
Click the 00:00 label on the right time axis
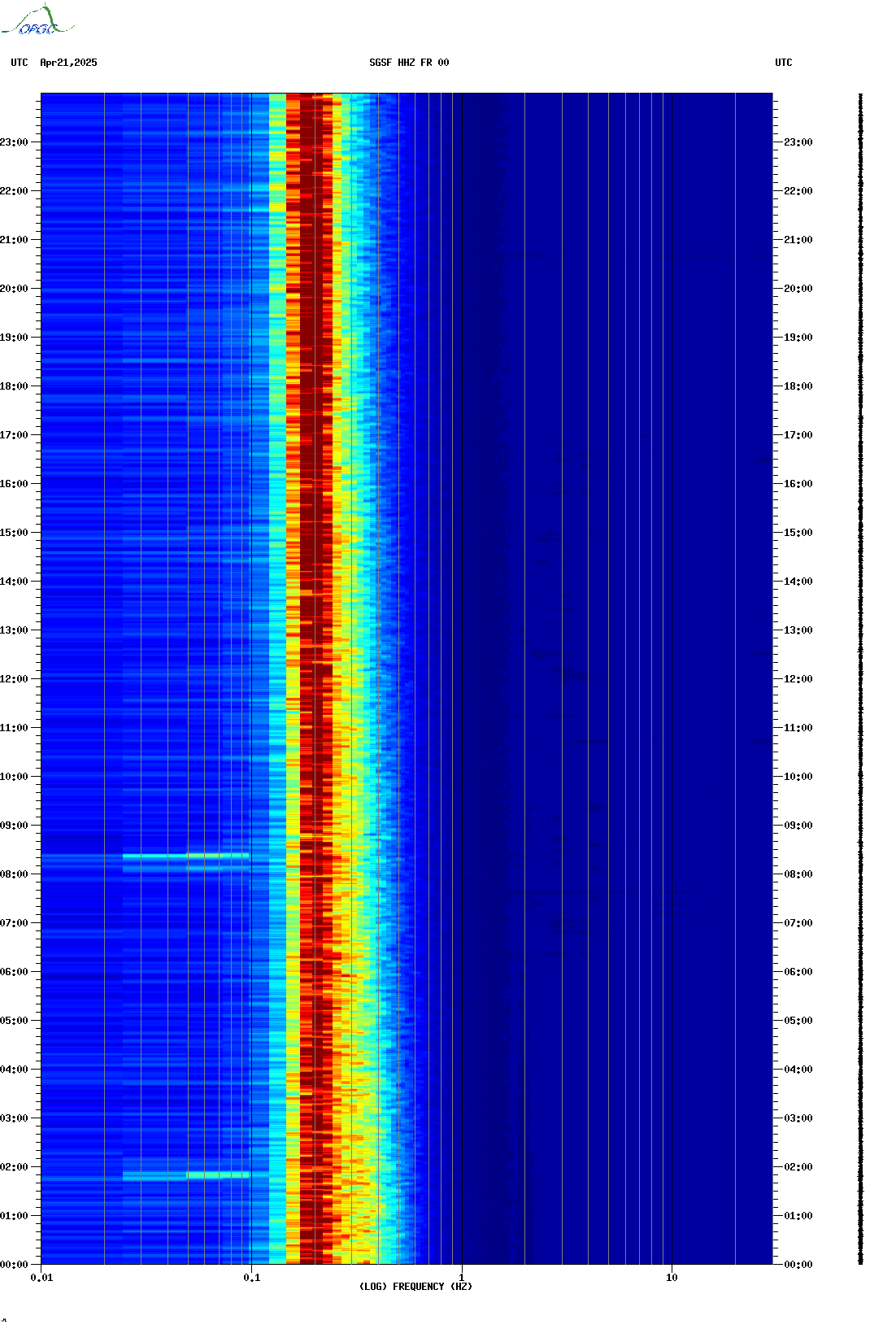pyautogui.click(x=798, y=1265)
